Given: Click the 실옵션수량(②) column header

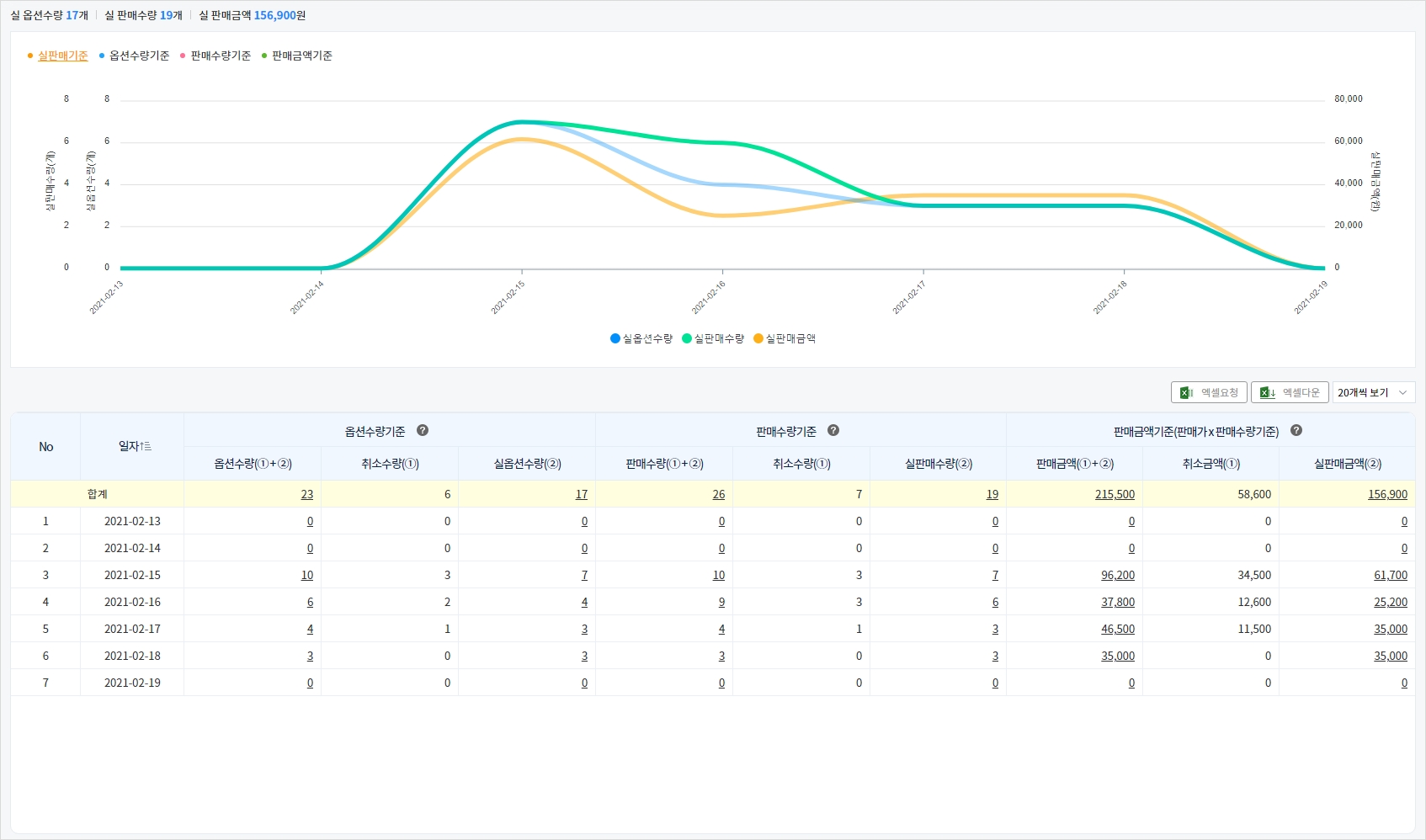Looking at the screenshot, I should [x=527, y=464].
